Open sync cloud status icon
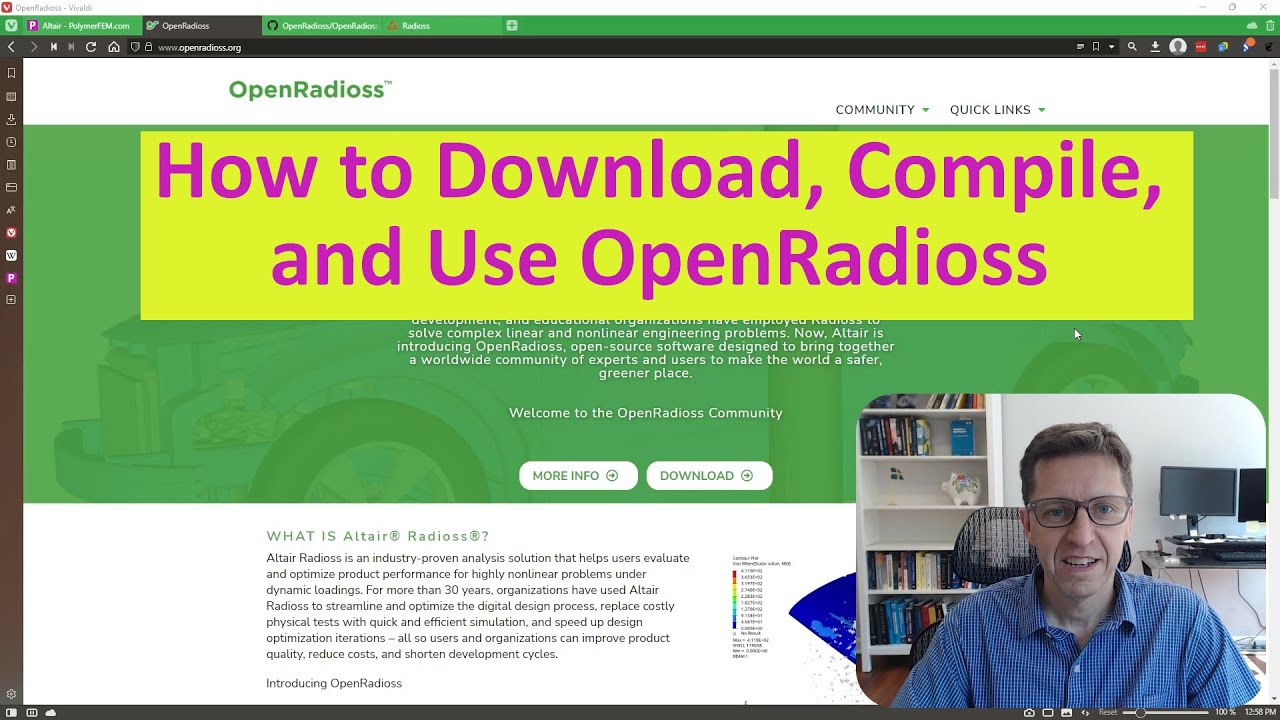1280x720 pixels. click(x=51, y=712)
